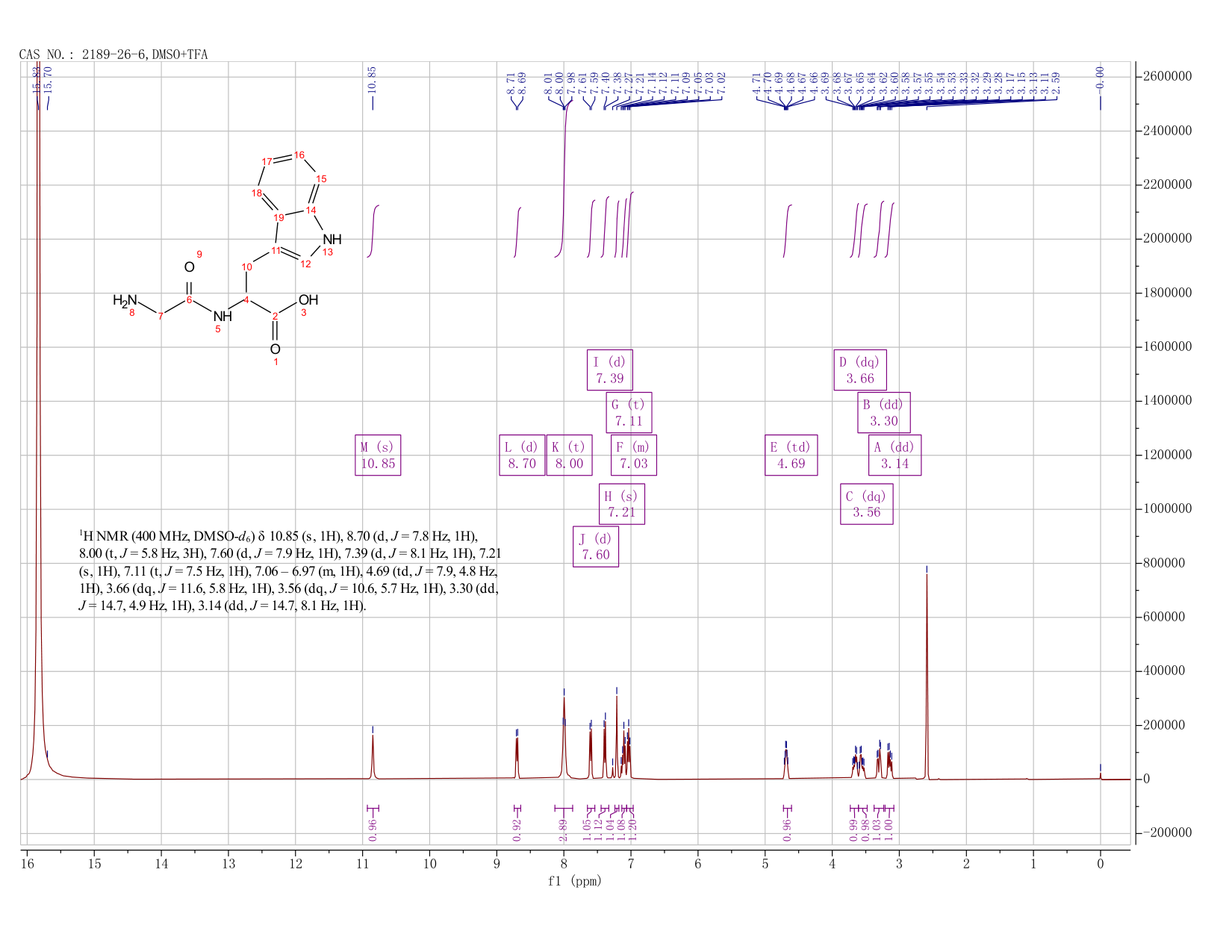1232x952 pixels.
Task: Select the I (d) 7.39 multiplet box
Action: coord(610,370)
